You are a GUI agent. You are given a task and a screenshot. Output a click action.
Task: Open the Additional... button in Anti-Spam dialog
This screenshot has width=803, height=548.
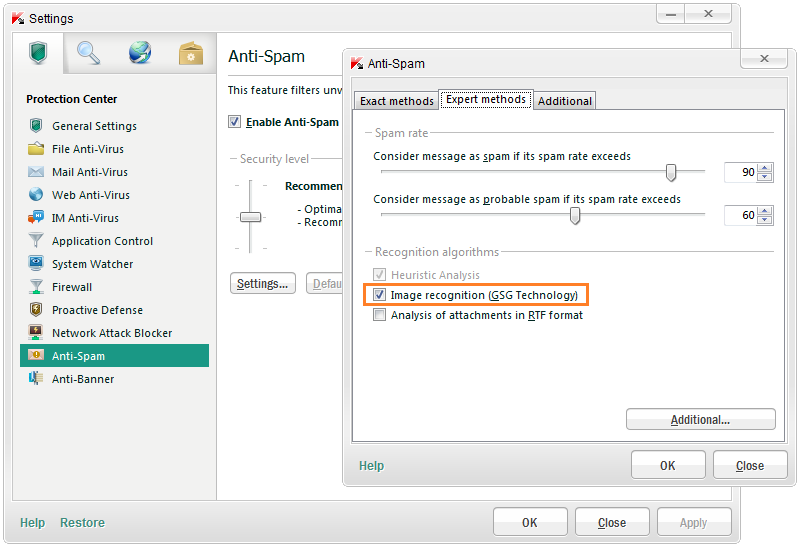point(701,419)
